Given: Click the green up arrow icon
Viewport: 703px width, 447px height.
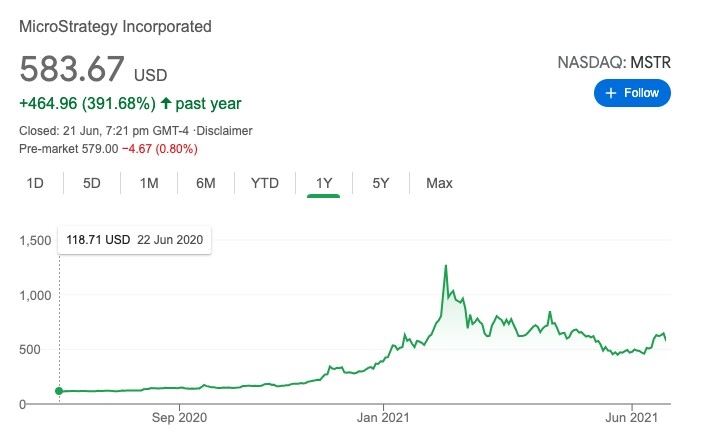Looking at the screenshot, I should (x=165, y=103).
